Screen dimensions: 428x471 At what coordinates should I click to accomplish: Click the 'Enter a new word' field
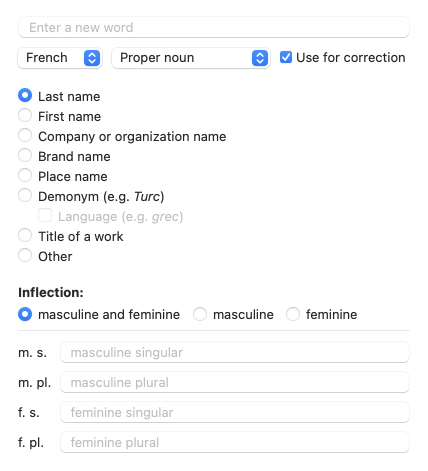[x=214, y=27]
